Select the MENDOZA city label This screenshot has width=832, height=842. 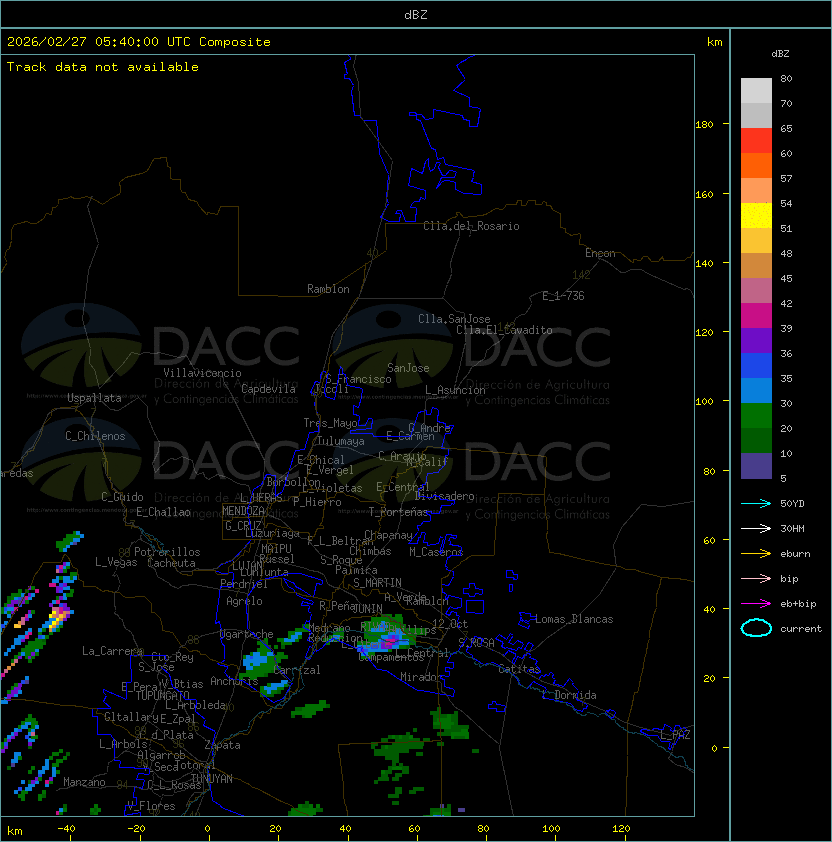[x=243, y=511]
